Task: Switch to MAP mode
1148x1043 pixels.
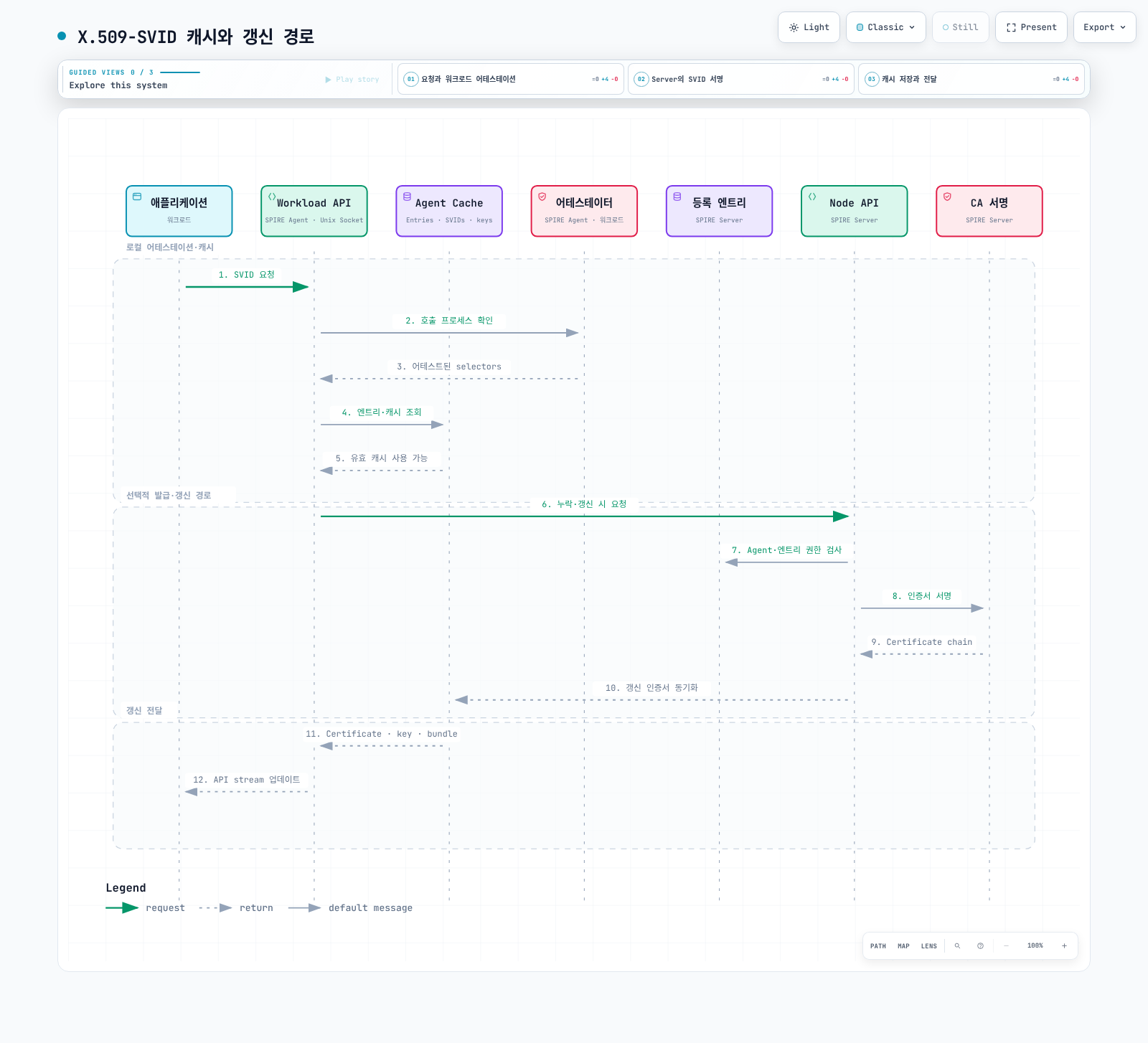Action: (903, 946)
